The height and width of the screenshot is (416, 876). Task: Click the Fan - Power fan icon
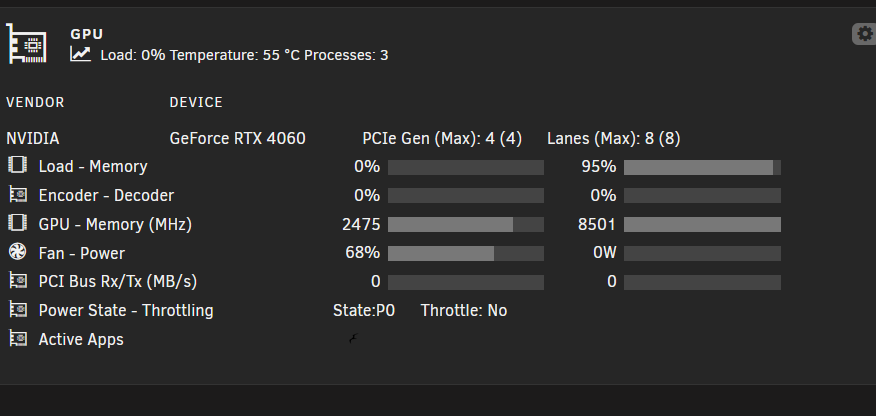(x=18, y=252)
